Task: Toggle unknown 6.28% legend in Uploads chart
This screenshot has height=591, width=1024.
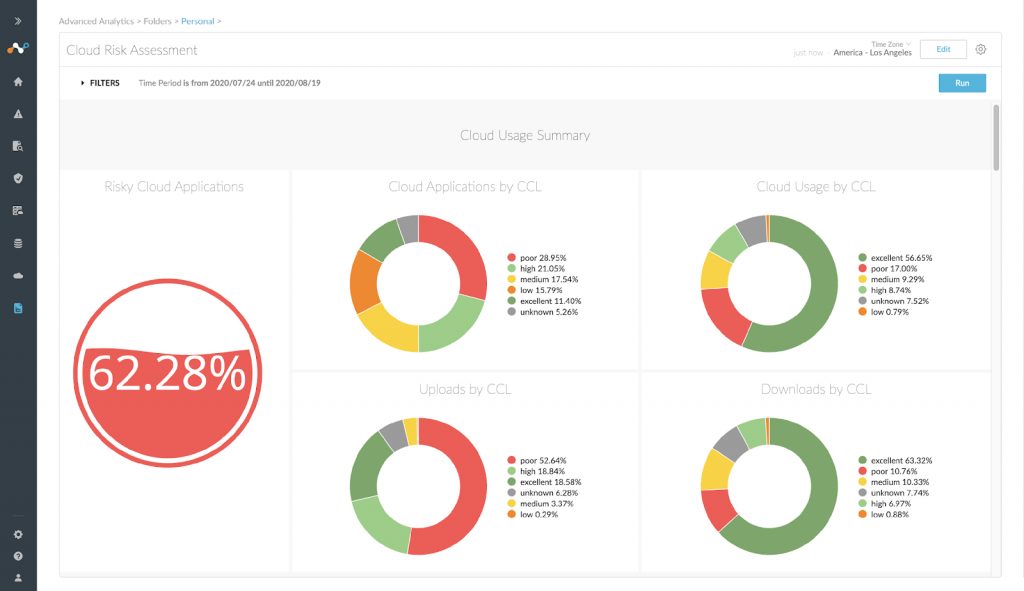Action: click(543, 493)
